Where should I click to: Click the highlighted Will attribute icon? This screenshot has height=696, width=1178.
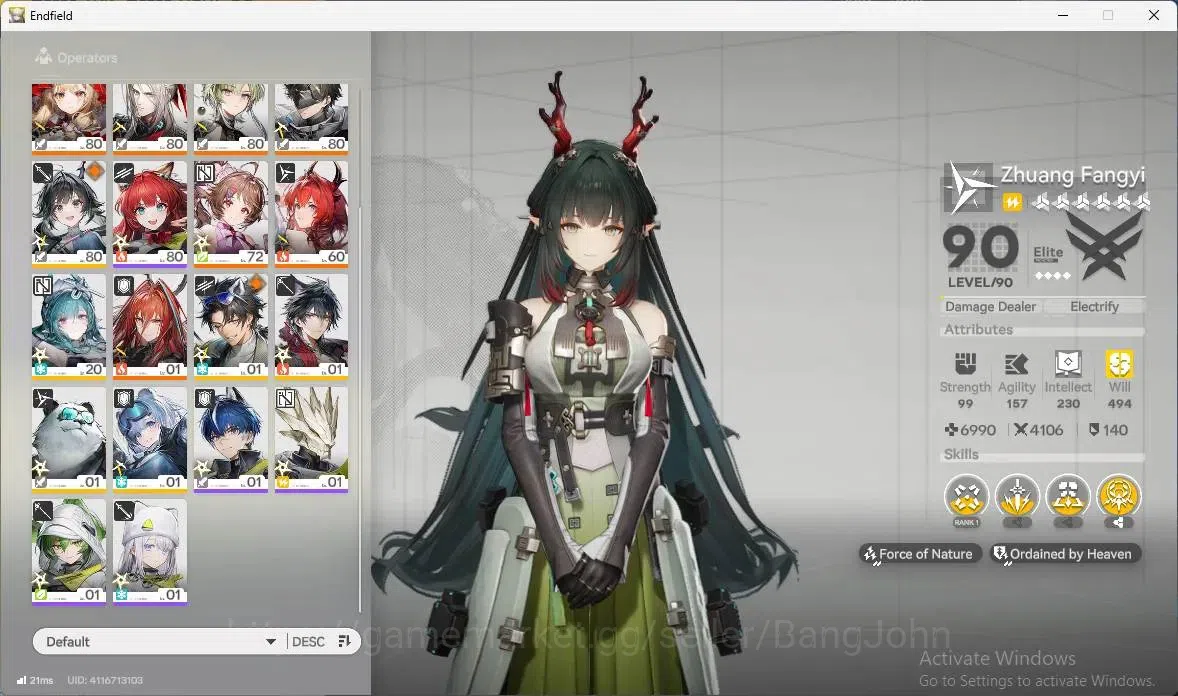click(x=1119, y=364)
